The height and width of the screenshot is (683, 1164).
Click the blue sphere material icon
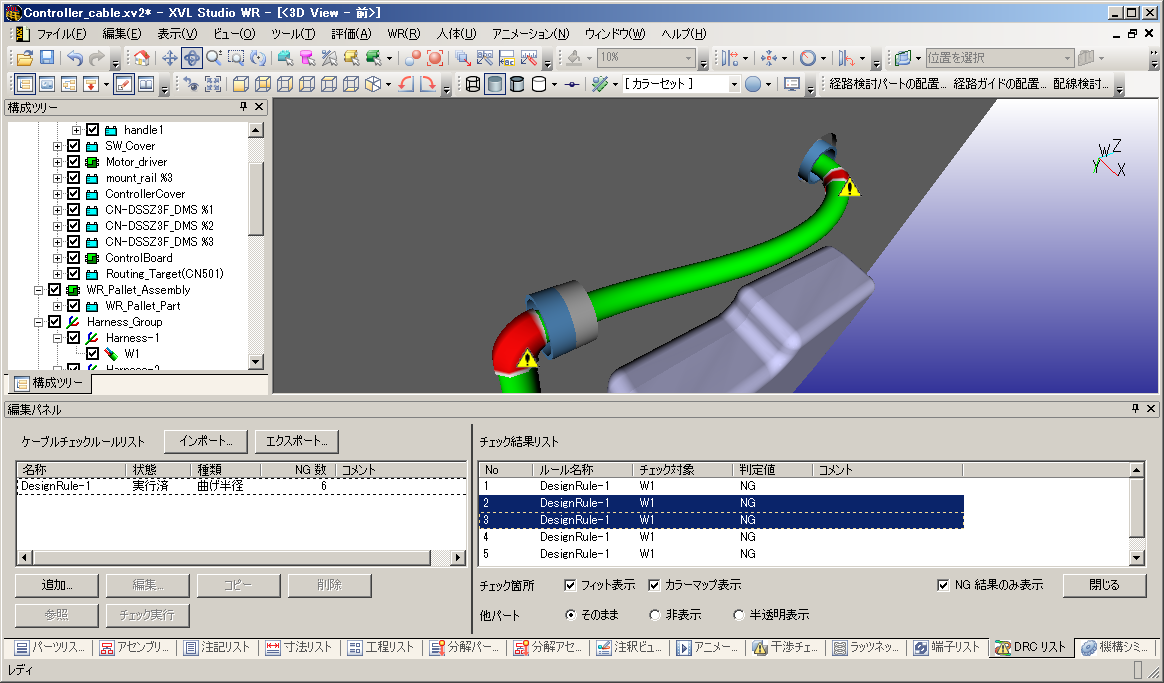(x=753, y=84)
